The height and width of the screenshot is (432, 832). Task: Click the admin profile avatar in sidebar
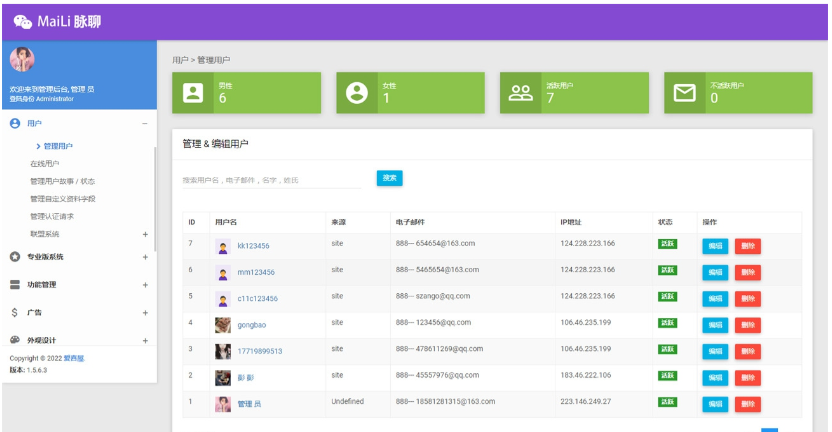(x=22, y=60)
